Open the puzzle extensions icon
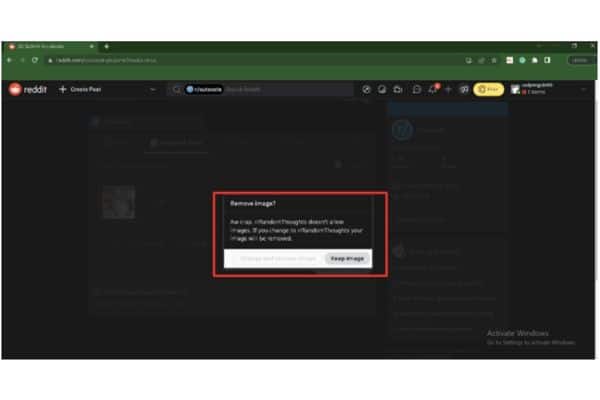600x400 pixels. (535, 60)
